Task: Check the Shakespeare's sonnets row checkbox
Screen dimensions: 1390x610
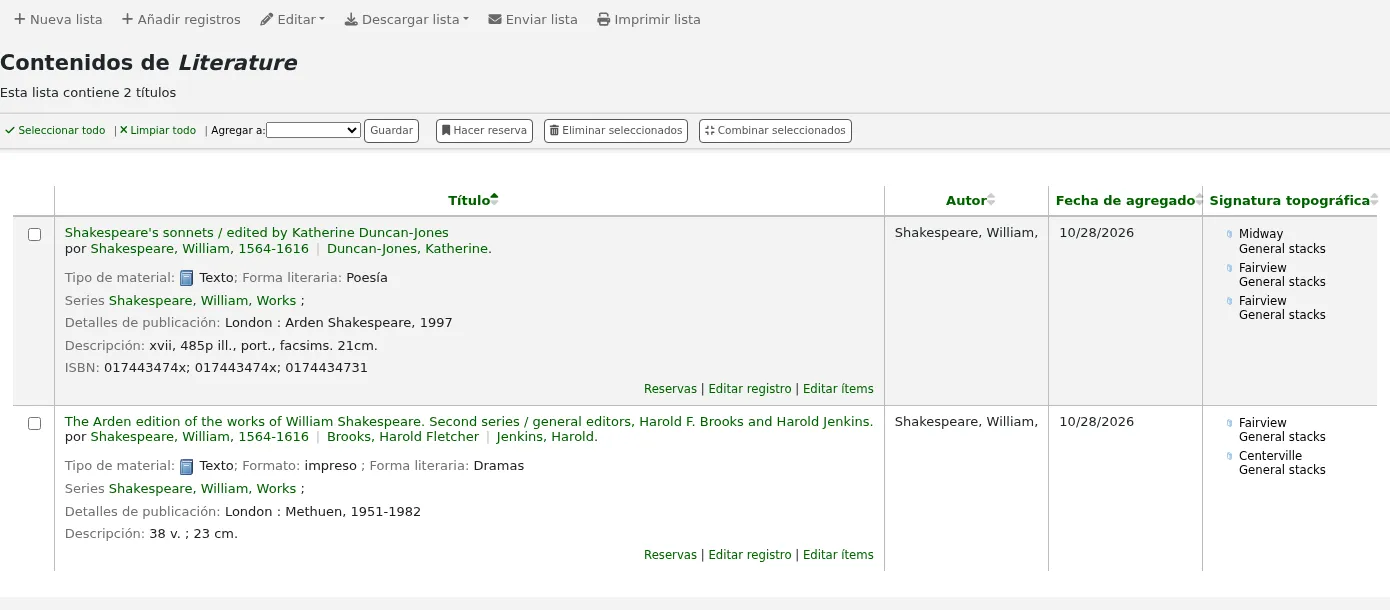Action: point(34,234)
